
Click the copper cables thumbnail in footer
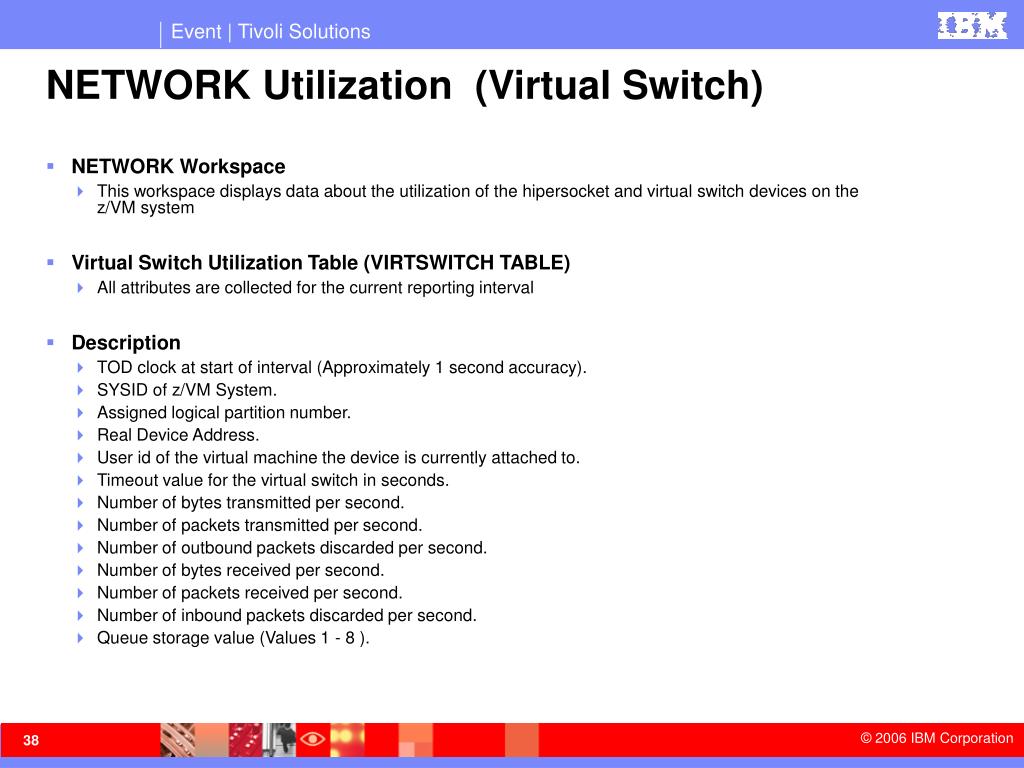[178, 739]
